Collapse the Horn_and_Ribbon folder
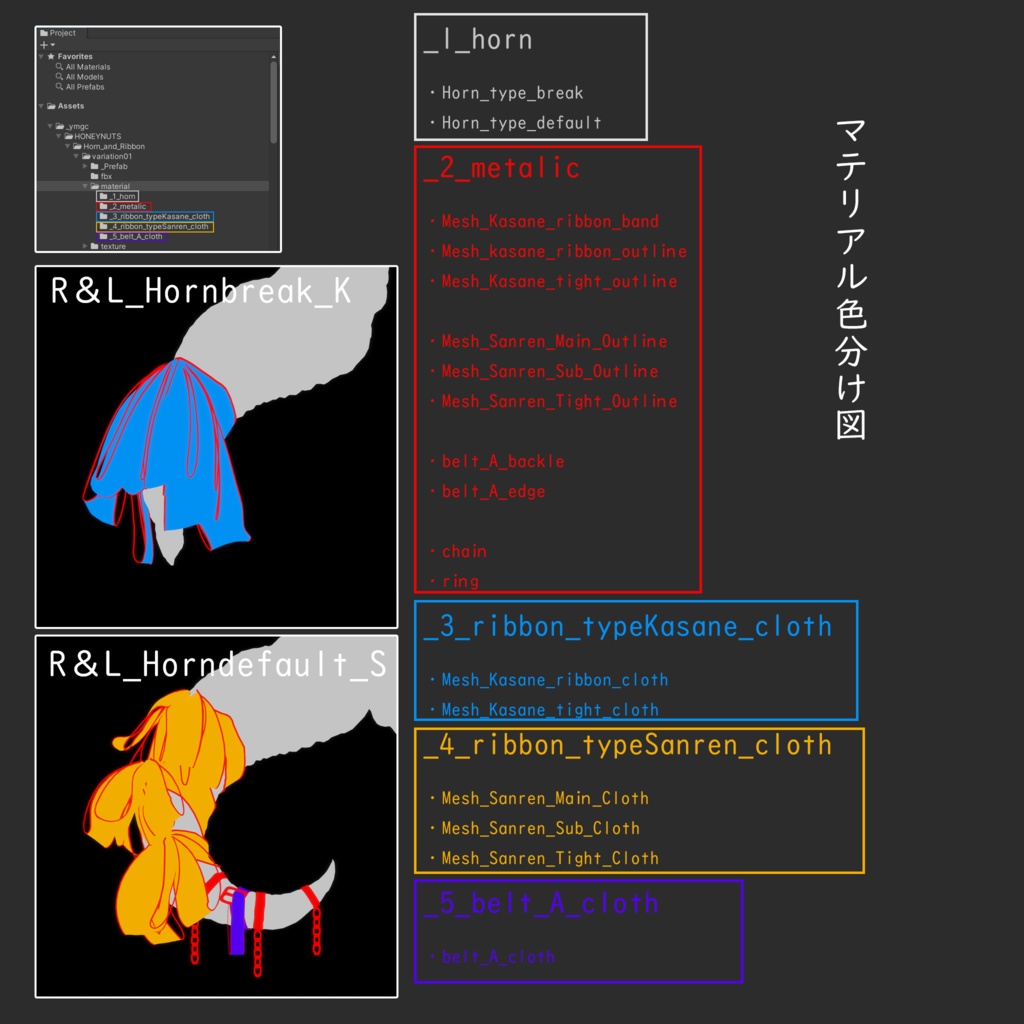Viewport: 1024px width, 1024px height. pyautogui.click(x=67, y=146)
